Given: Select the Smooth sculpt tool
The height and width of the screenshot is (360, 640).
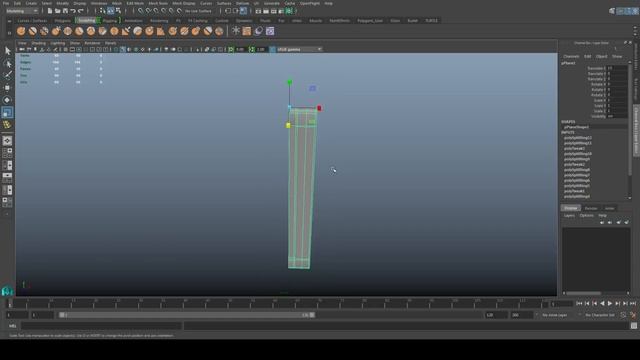Looking at the screenshot, I should click(x=33, y=31).
